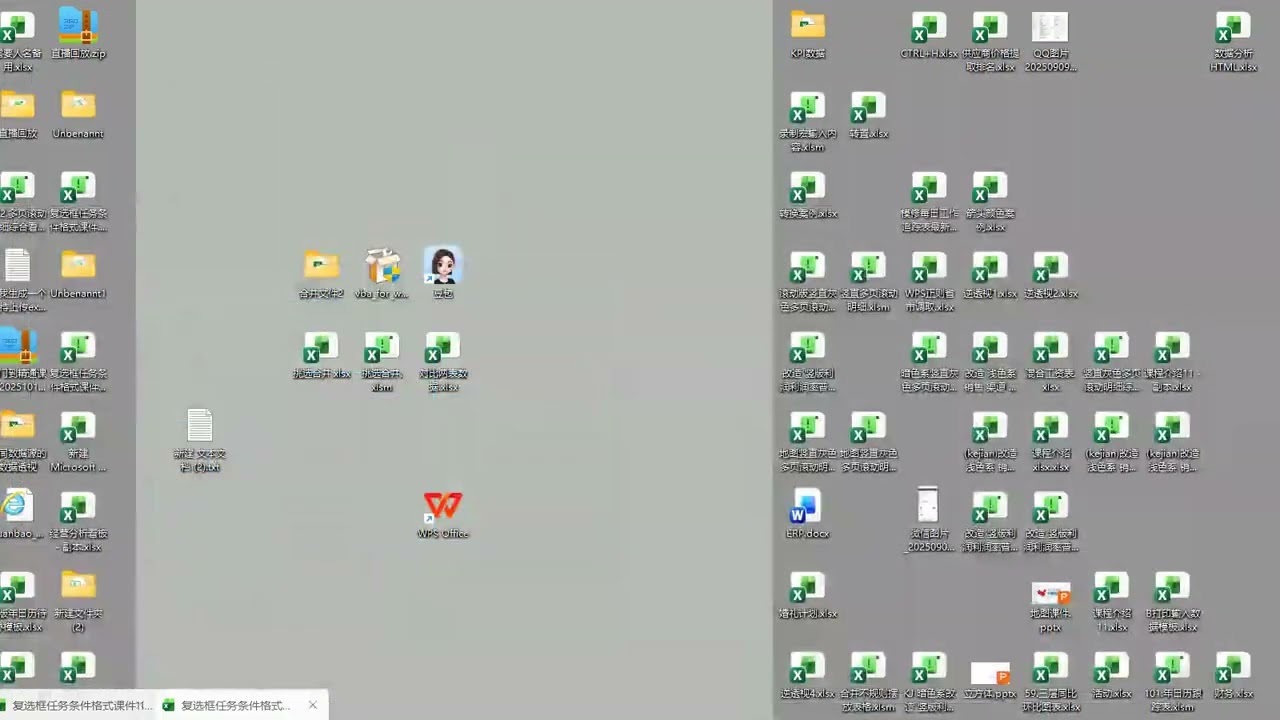
Task: Open the KPI数据 folder
Action: pos(808,34)
